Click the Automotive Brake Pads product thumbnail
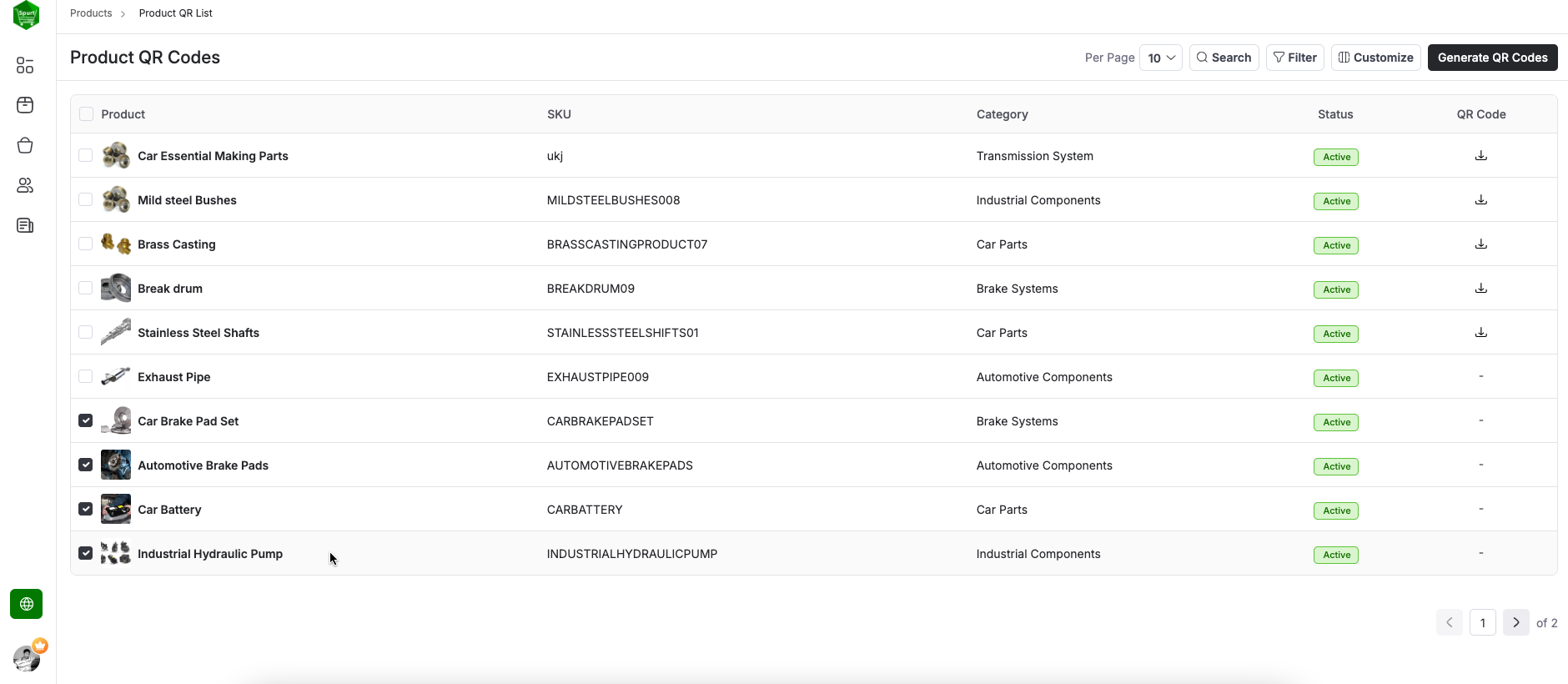The width and height of the screenshot is (1568, 684). (x=116, y=465)
